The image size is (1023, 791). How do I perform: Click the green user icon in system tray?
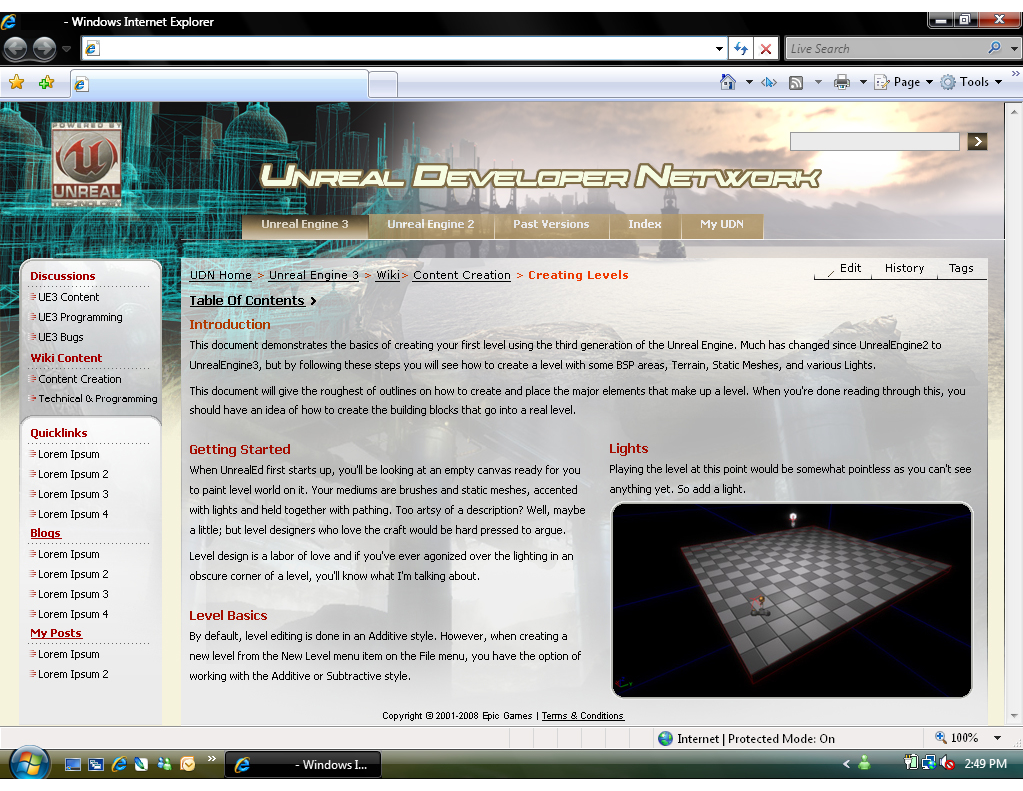coord(864,762)
